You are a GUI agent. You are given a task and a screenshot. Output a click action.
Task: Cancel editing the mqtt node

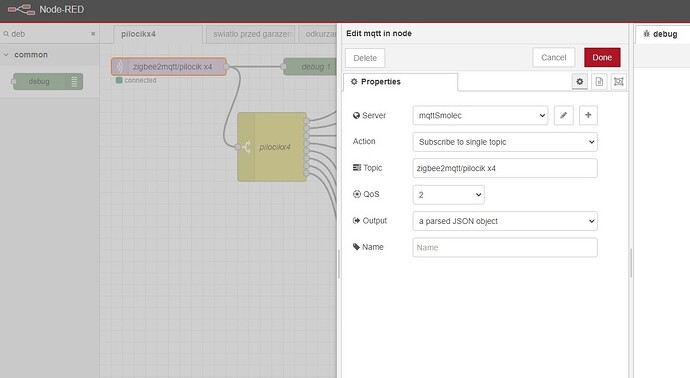pos(554,58)
